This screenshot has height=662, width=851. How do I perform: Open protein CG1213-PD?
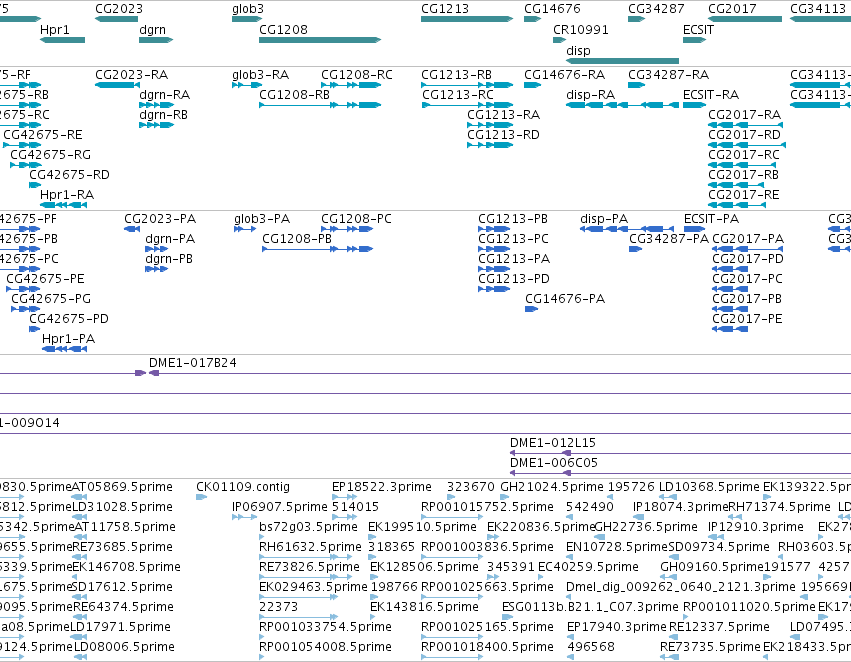pyautogui.click(x=514, y=279)
